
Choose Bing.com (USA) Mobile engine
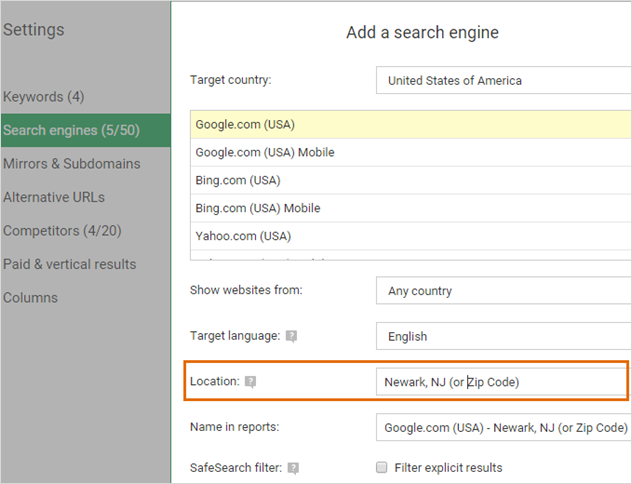coord(258,209)
